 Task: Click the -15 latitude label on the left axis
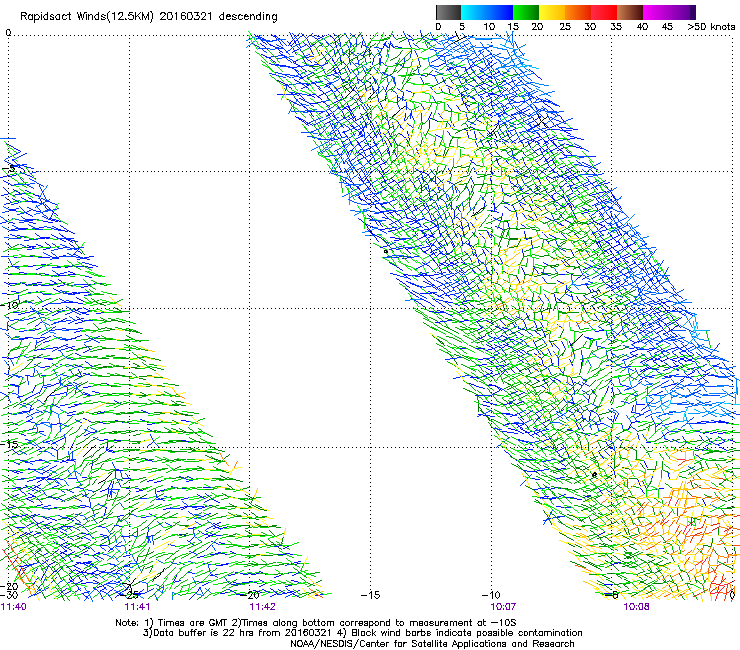click(9, 445)
